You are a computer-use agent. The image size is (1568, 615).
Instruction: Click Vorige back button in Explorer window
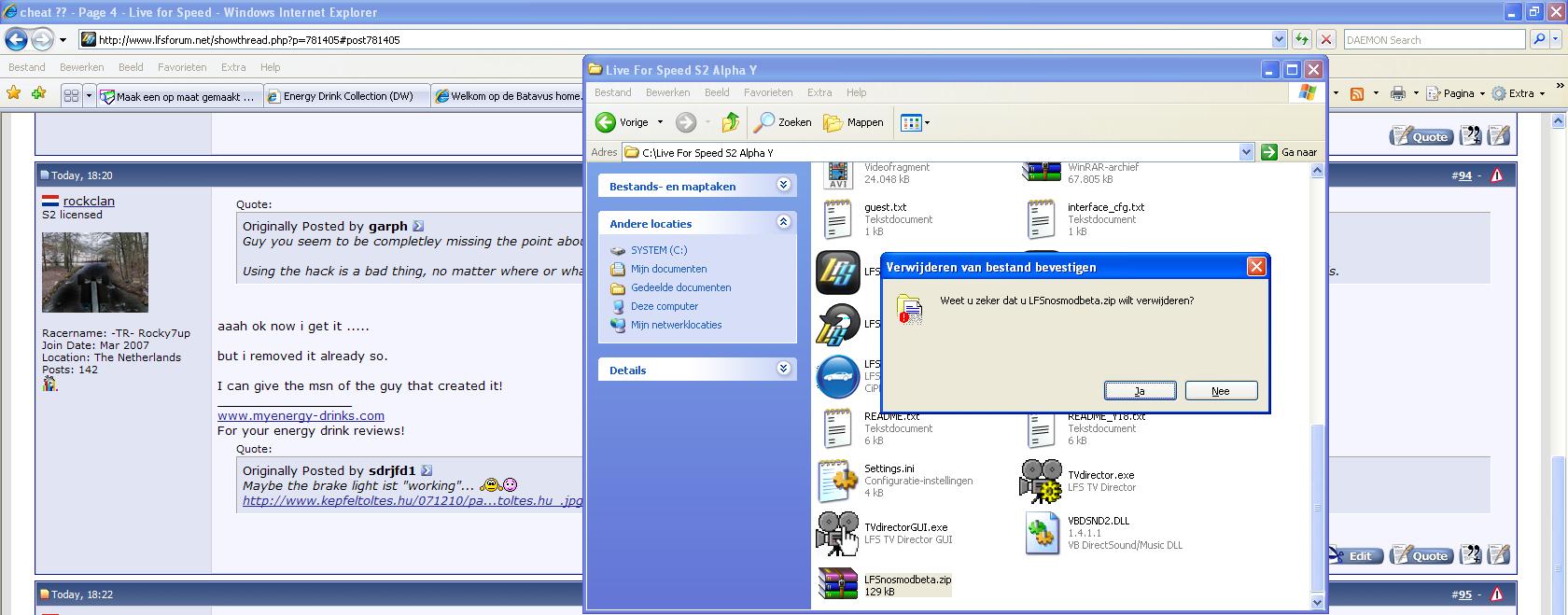(x=622, y=122)
